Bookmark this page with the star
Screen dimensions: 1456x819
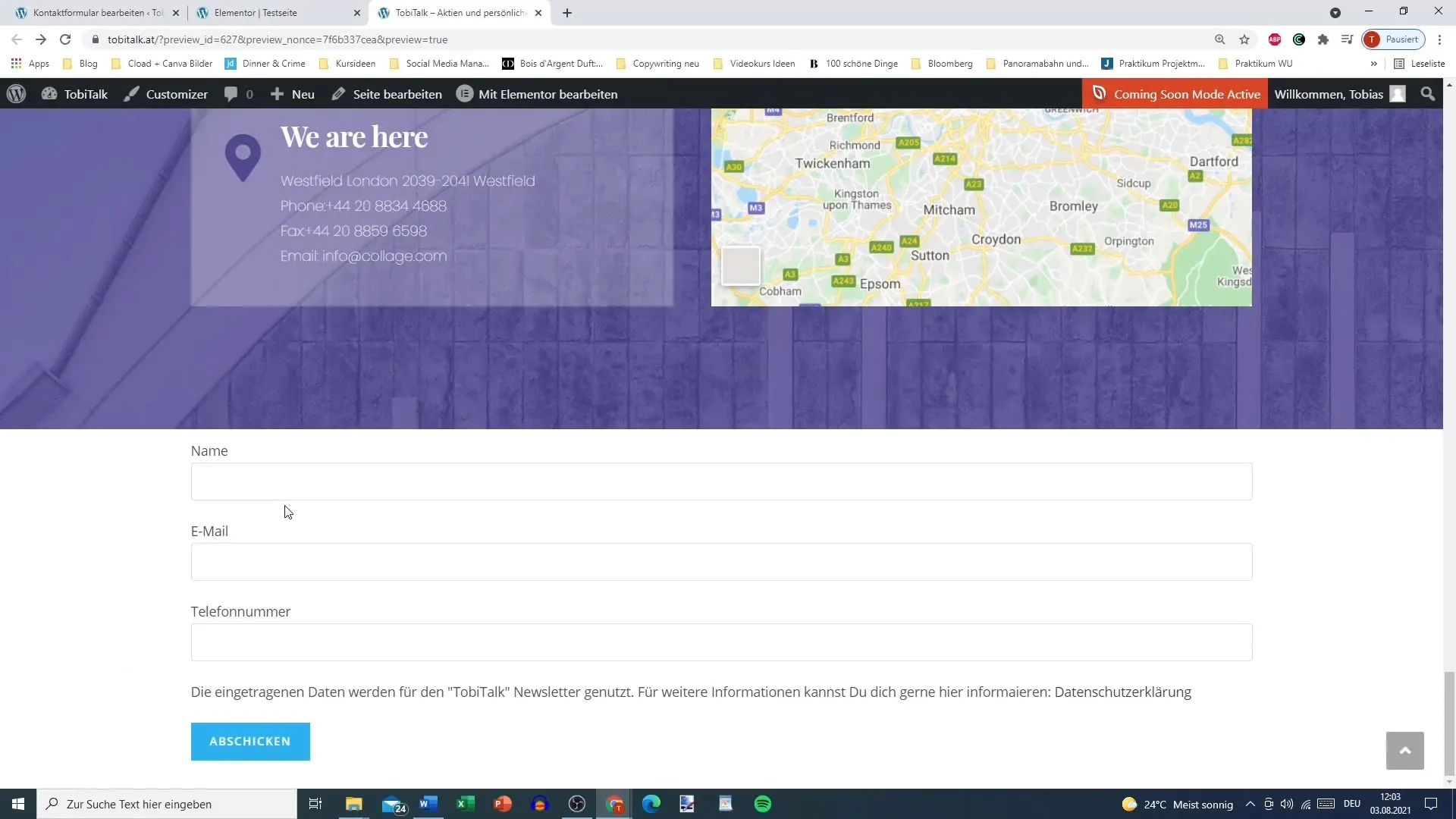(x=1244, y=39)
